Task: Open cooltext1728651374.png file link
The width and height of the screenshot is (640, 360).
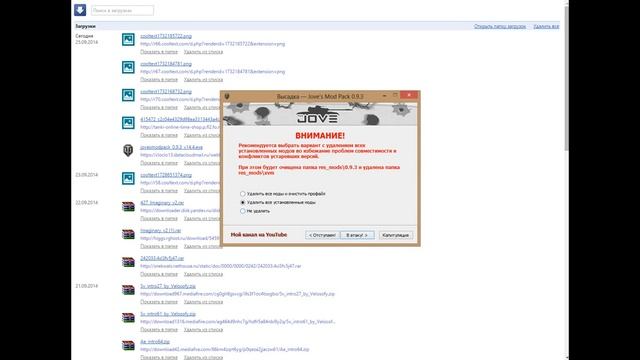Action: tap(166, 175)
